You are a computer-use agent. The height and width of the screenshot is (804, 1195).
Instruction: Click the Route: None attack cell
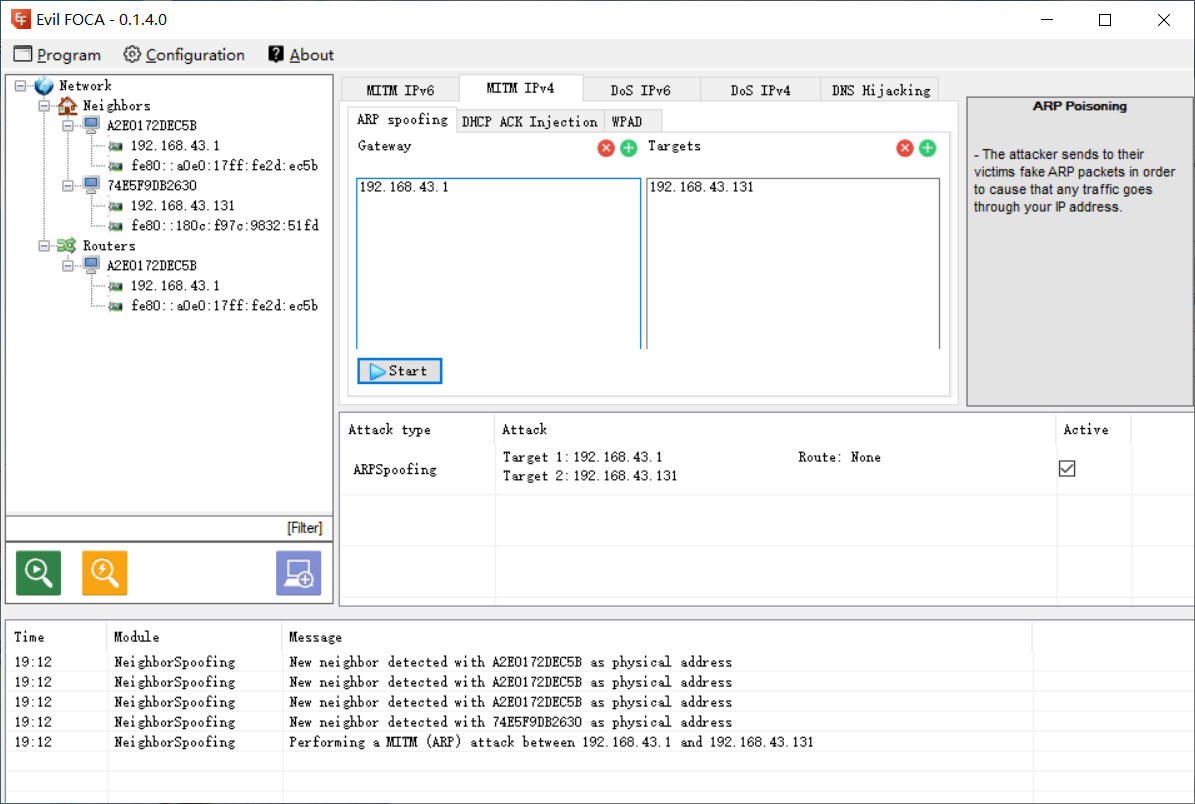[839, 457]
